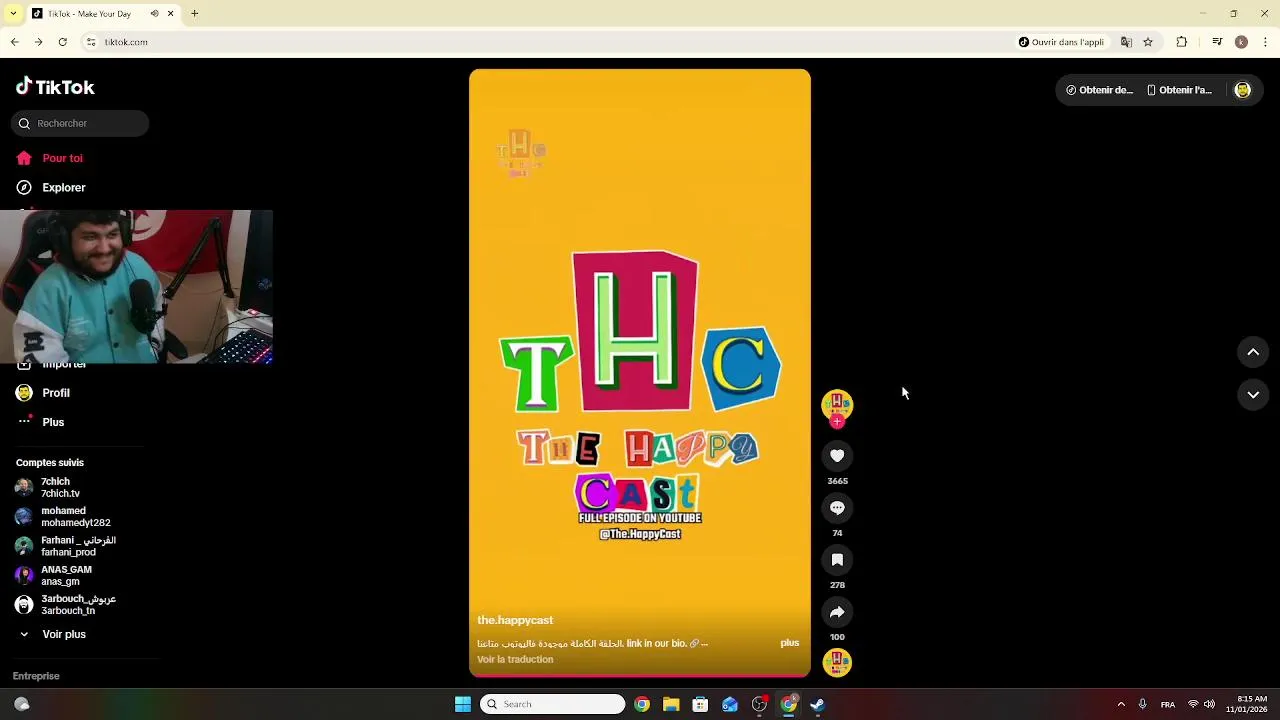The height and width of the screenshot is (720, 1280).
Task: Click the translate page icon in address bar
Action: tap(1126, 42)
